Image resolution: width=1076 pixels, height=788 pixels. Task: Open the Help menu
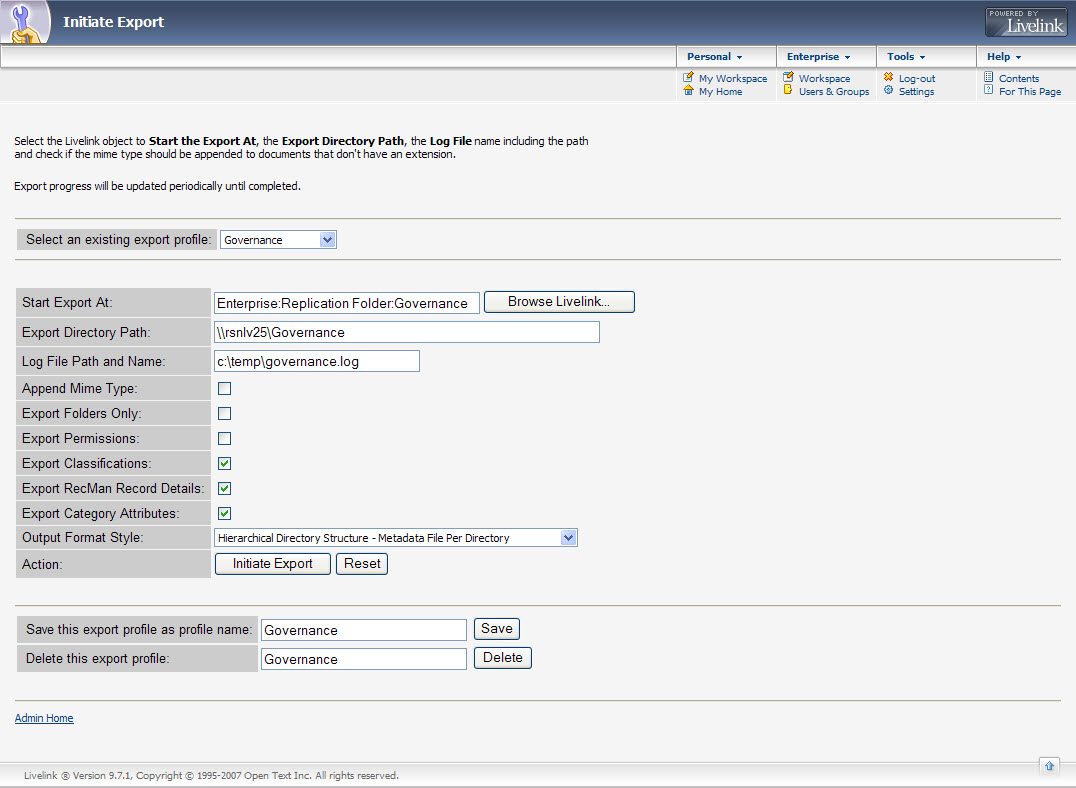point(1004,57)
